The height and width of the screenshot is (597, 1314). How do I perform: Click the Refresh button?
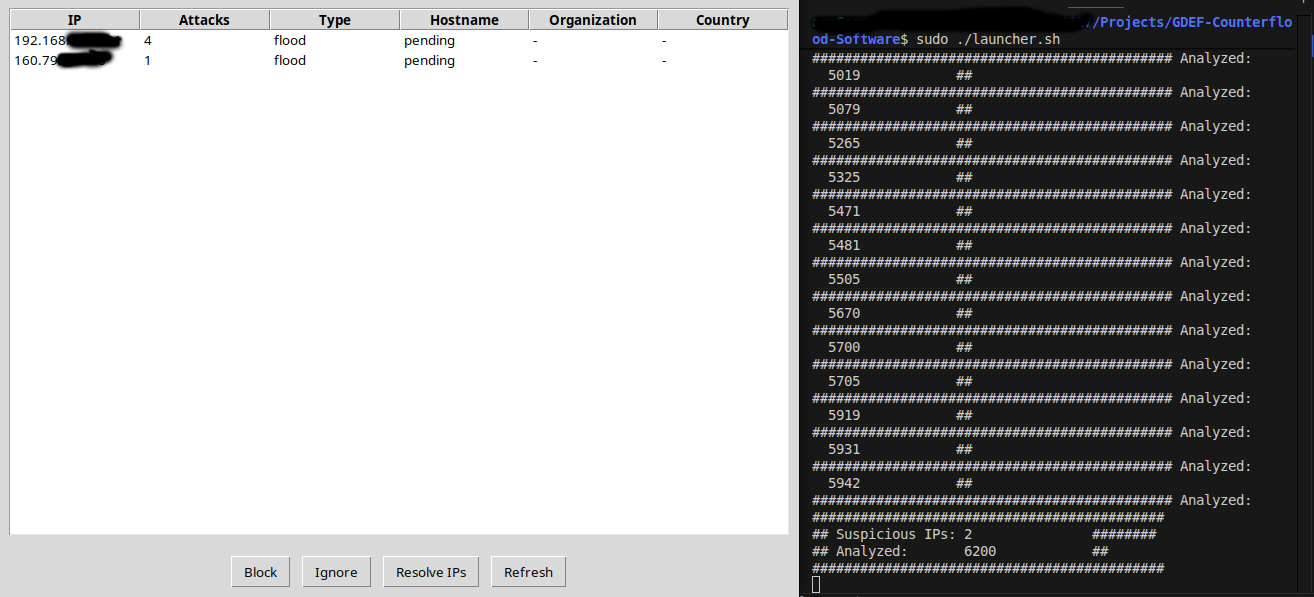click(x=528, y=572)
